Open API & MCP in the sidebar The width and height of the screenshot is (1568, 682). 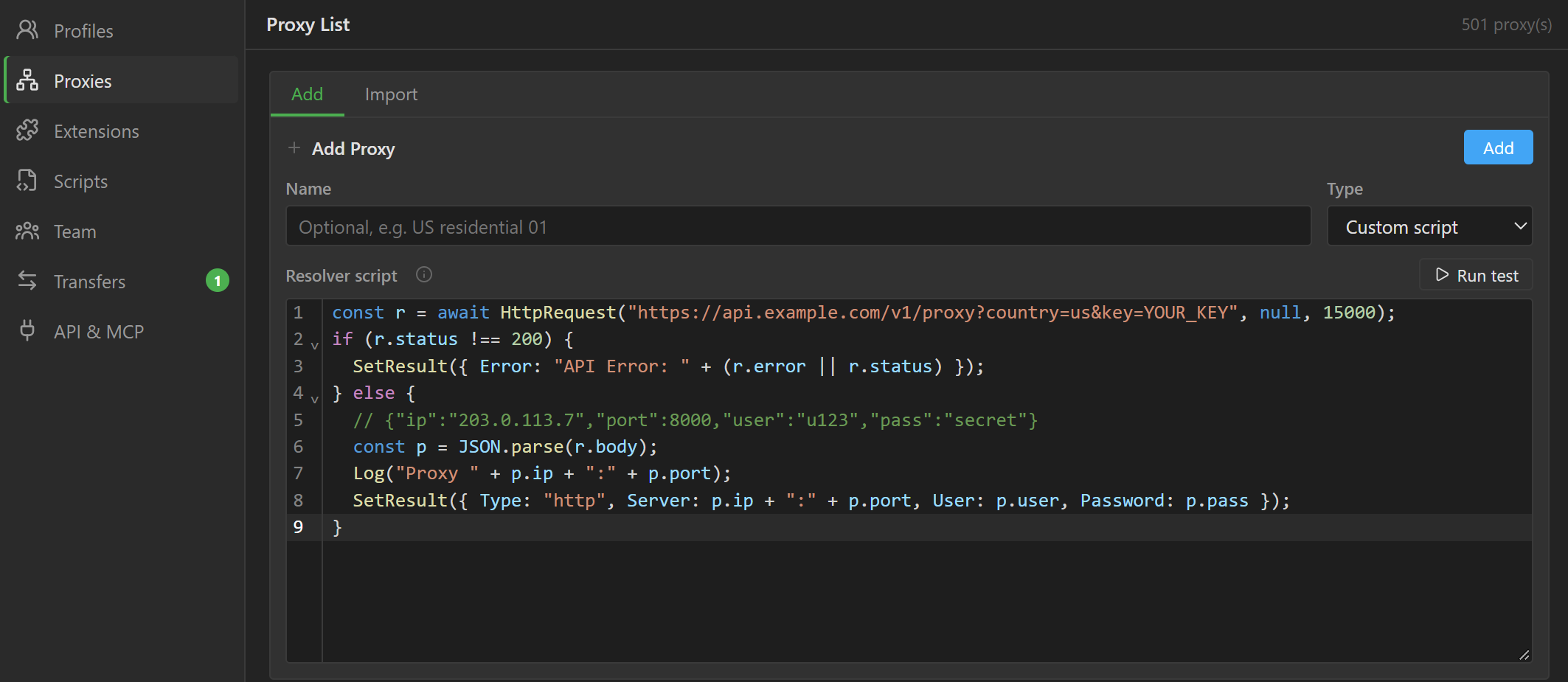[121, 332]
